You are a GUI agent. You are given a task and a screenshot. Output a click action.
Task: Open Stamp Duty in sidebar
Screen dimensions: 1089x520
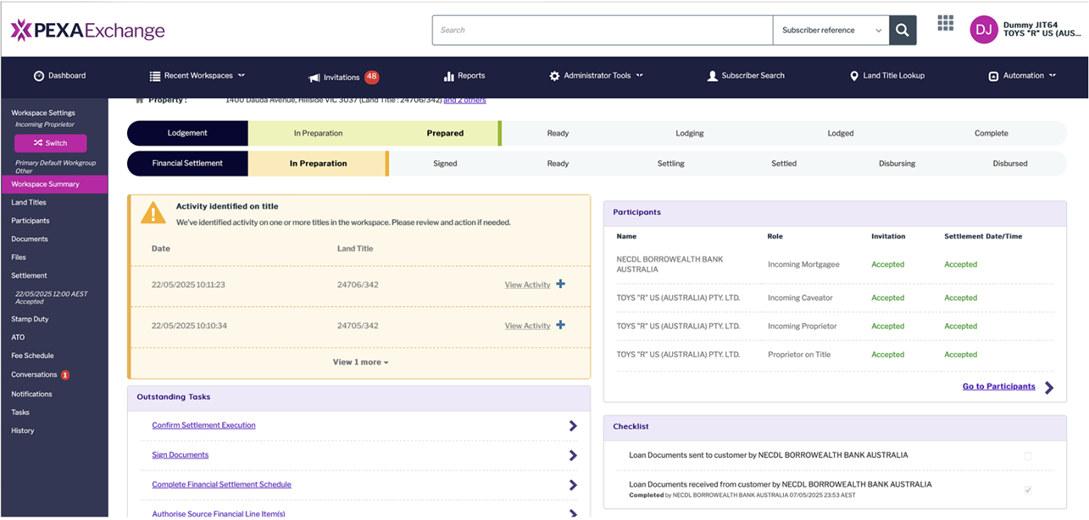point(30,319)
